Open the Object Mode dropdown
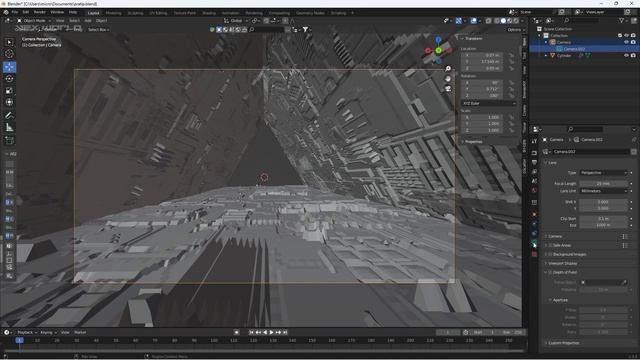 (34, 20)
